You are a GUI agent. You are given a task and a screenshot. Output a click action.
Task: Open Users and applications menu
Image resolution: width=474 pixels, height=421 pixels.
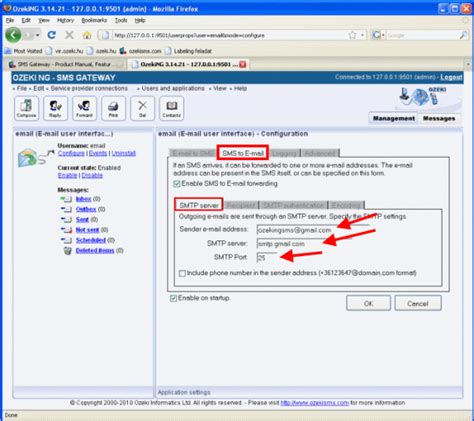pos(173,88)
